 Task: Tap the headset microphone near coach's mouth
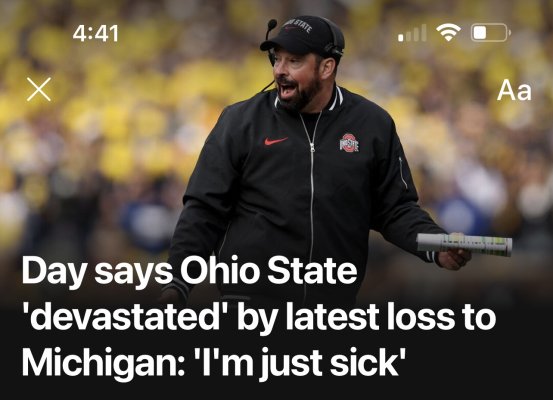(x=271, y=24)
